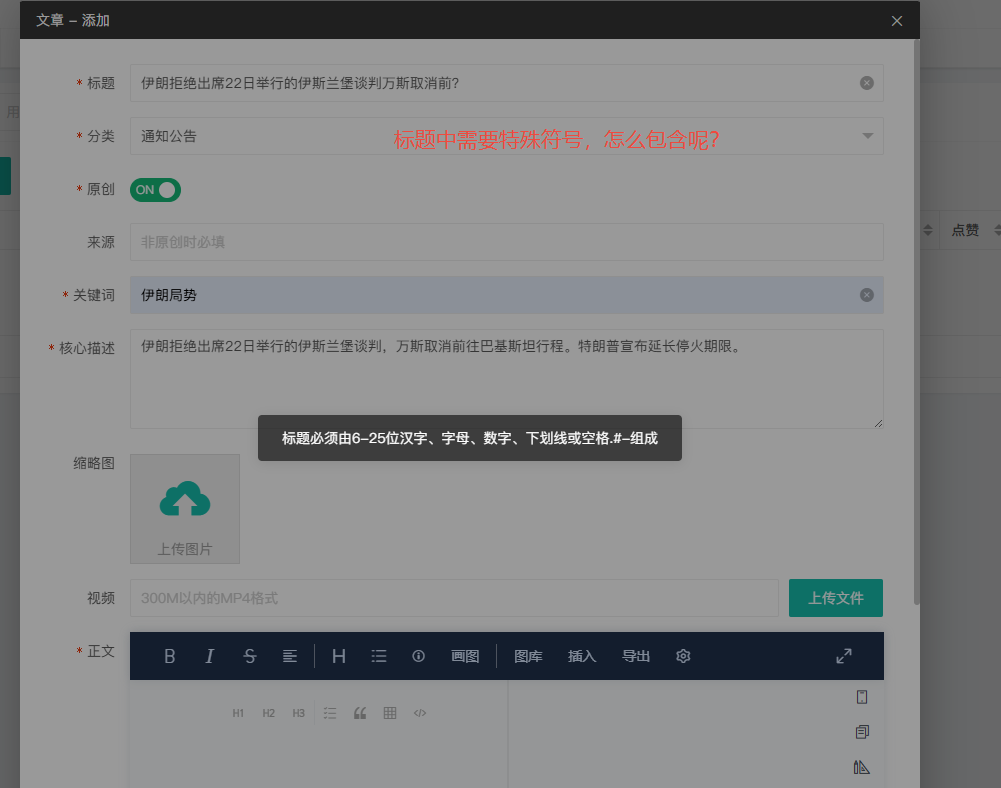Open the 图库 gallery menu
Image resolution: width=1001 pixels, height=788 pixels.
pos(528,656)
